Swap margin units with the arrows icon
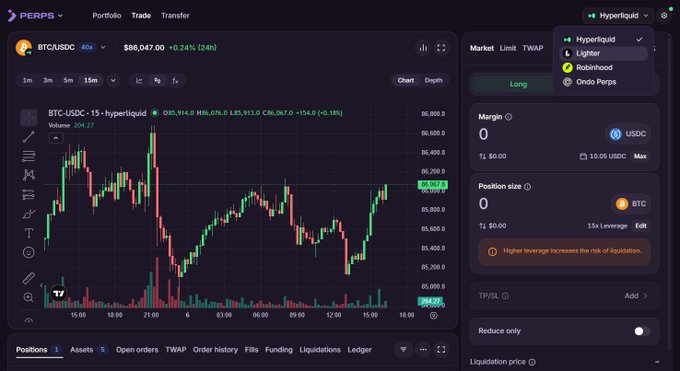 point(482,156)
